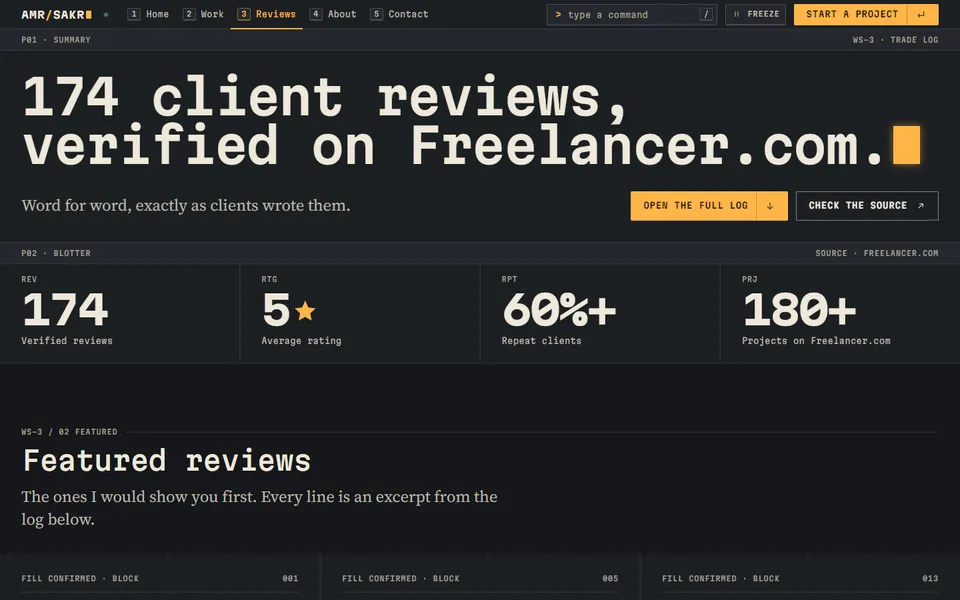Click the star icon next to rating 5
Viewport: 960px width, 600px height.
tap(305, 311)
